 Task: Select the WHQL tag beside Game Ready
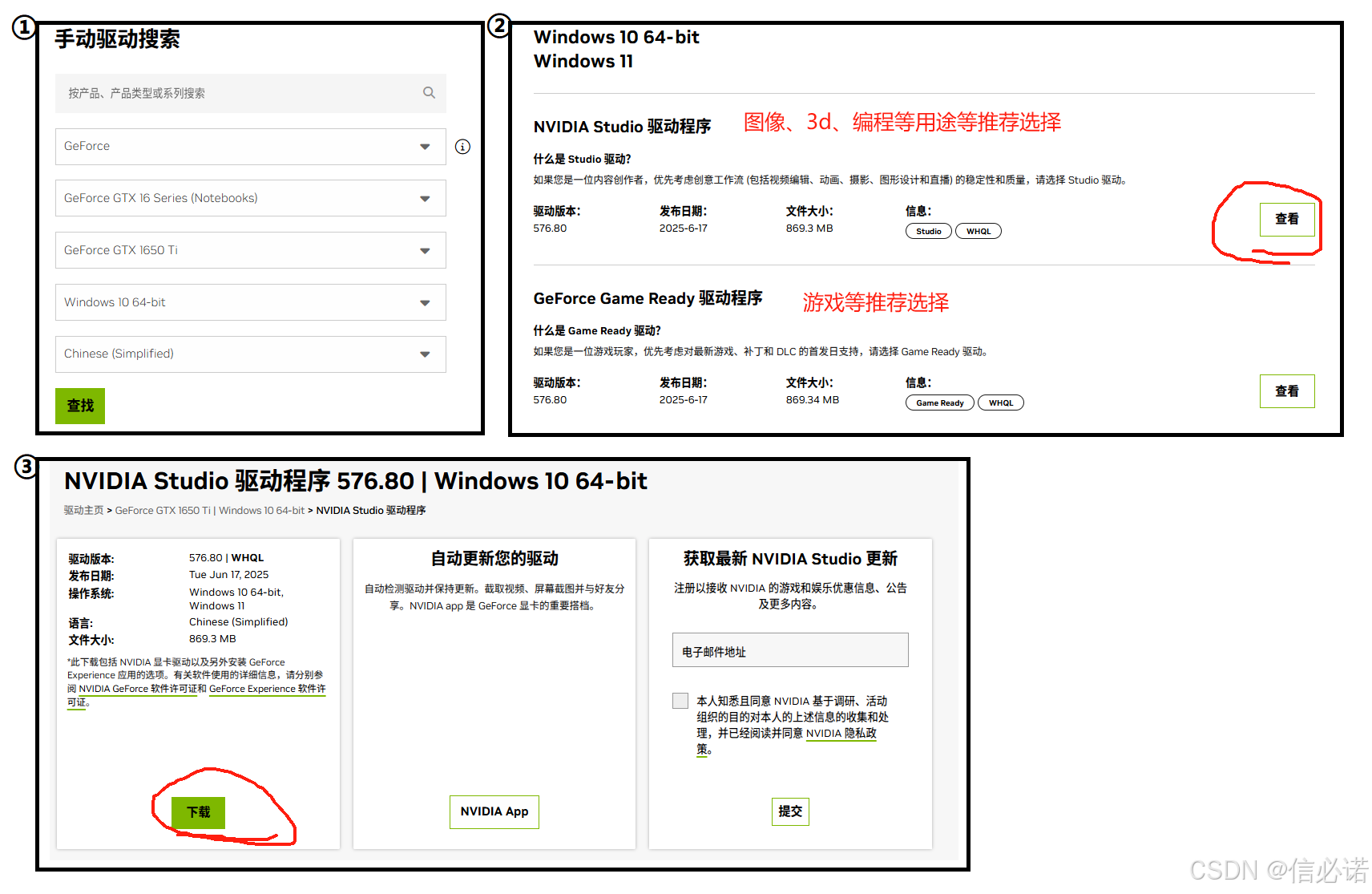click(1001, 403)
